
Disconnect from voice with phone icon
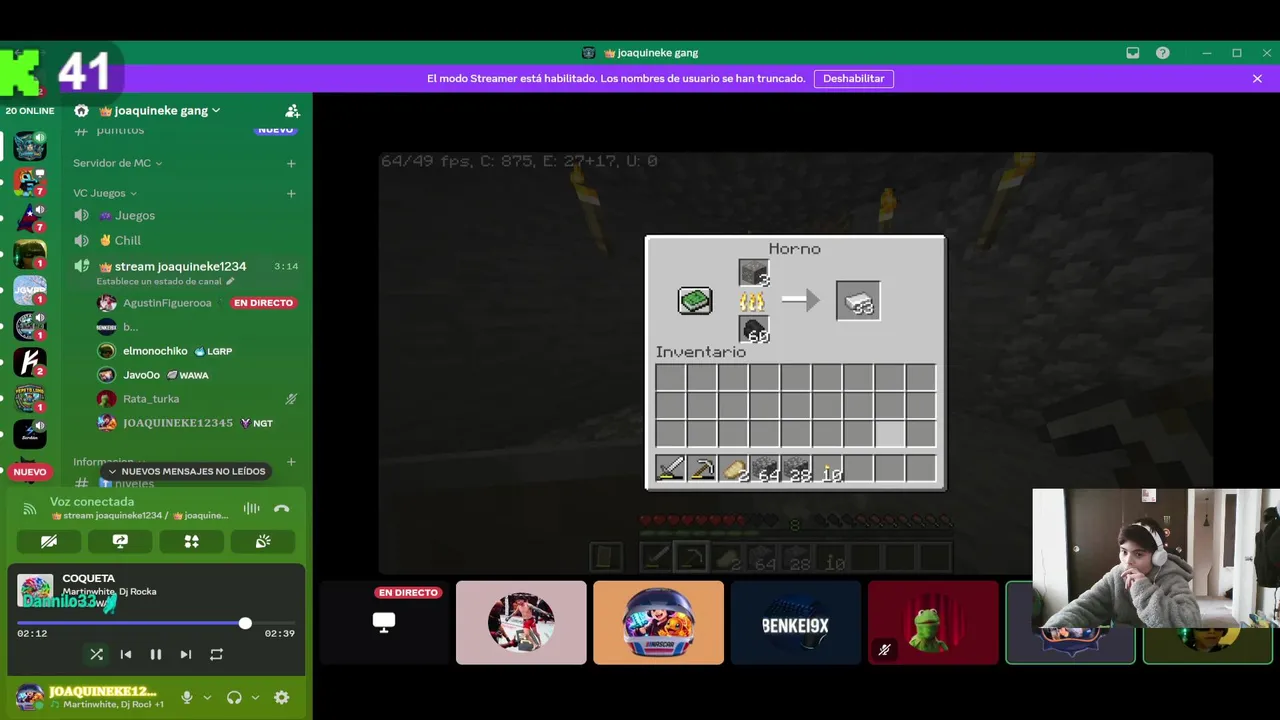coord(282,509)
